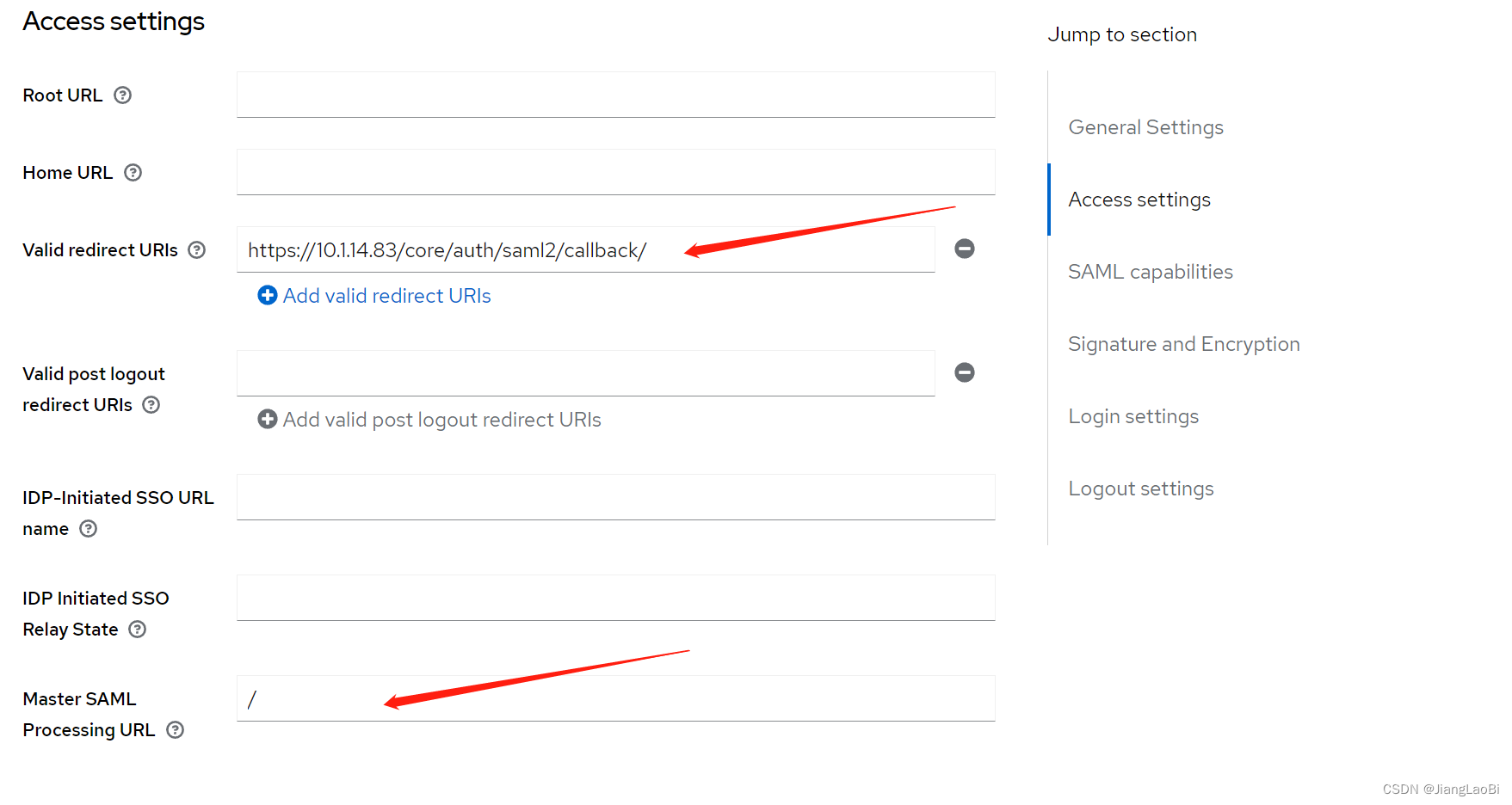Screen dimensions: 1512x805
Task: Jump to the General Settings section
Action: [1145, 126]
